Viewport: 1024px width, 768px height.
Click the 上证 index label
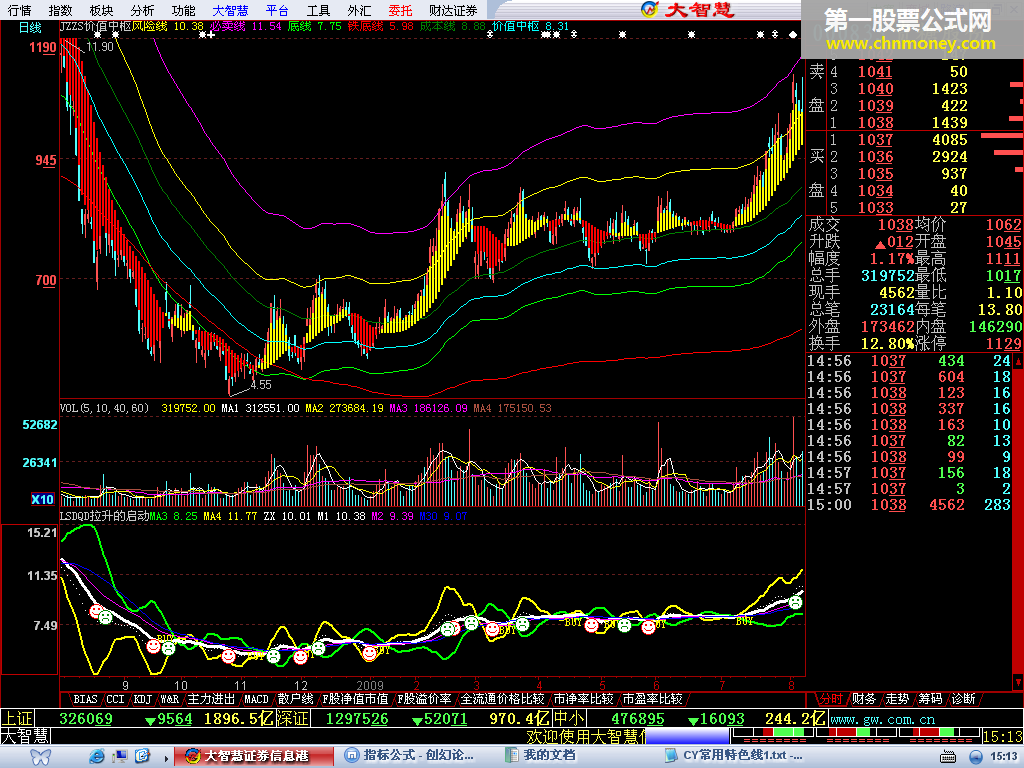coord(17,718)
